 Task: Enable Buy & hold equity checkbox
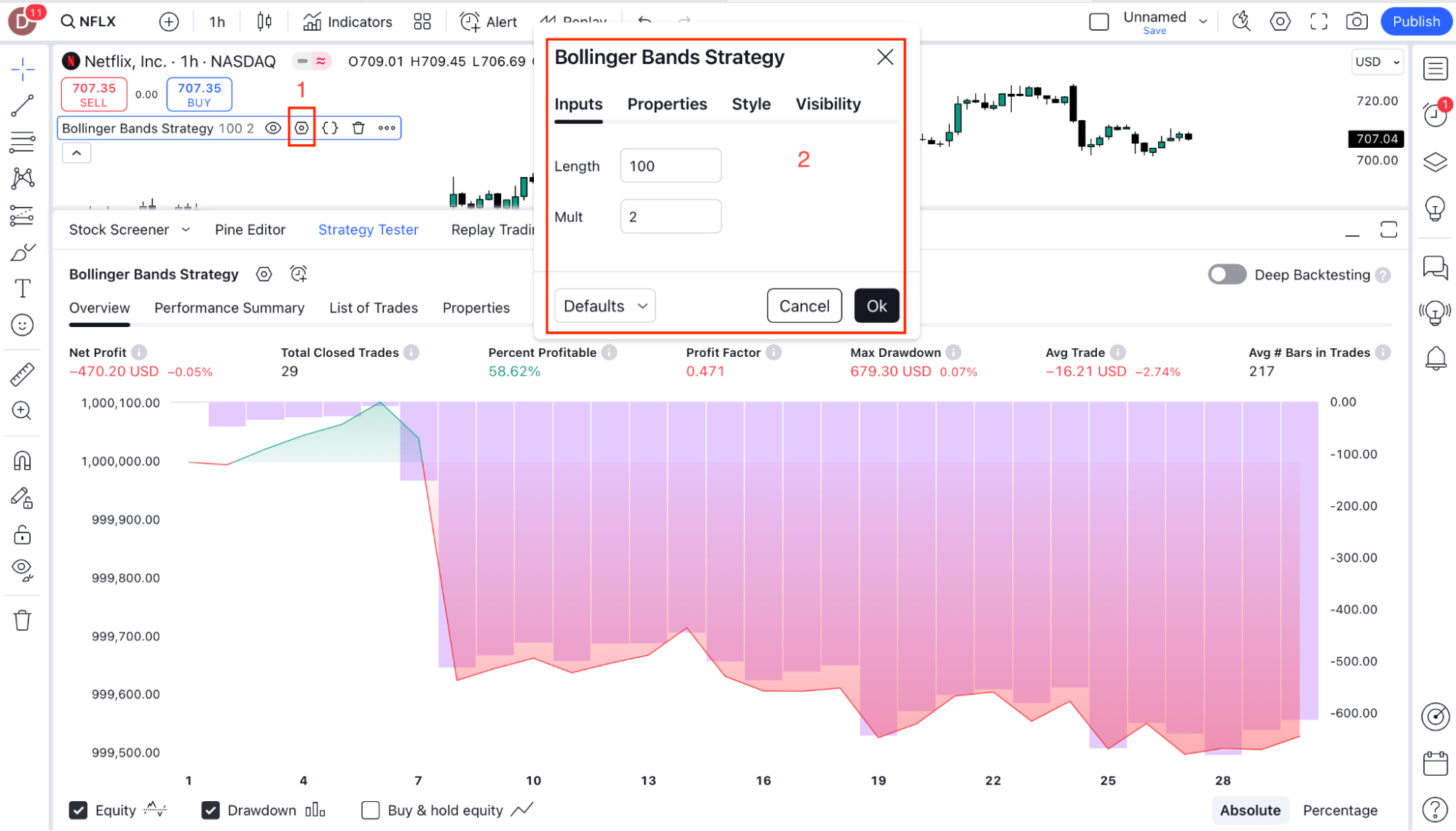[x=371, y=810]
